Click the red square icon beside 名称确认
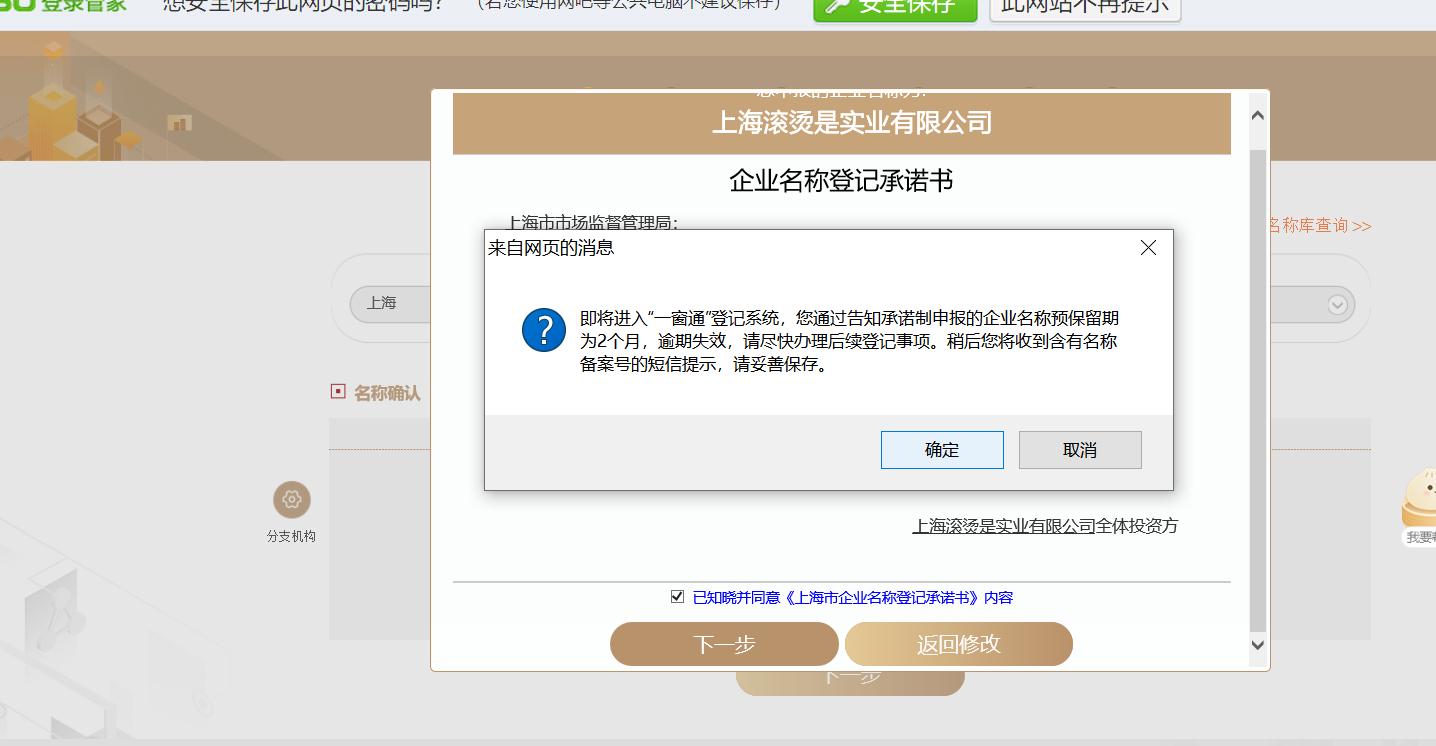This screenshot has height=746, width=1436. click(337, 392)
